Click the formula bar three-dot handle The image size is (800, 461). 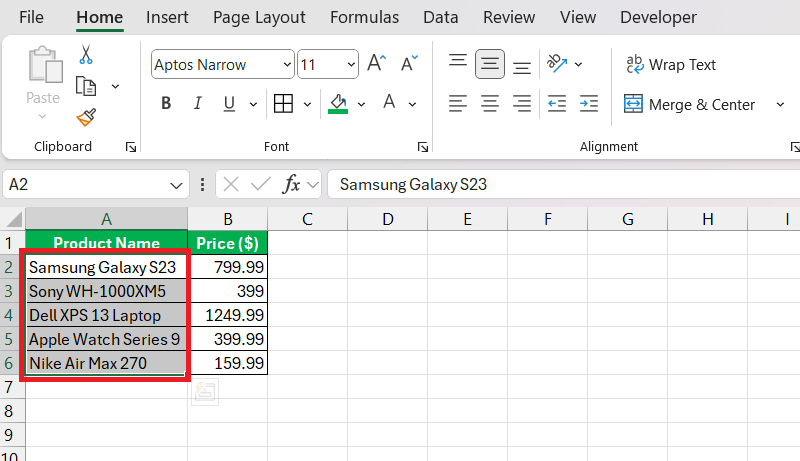tap(203, 184)
